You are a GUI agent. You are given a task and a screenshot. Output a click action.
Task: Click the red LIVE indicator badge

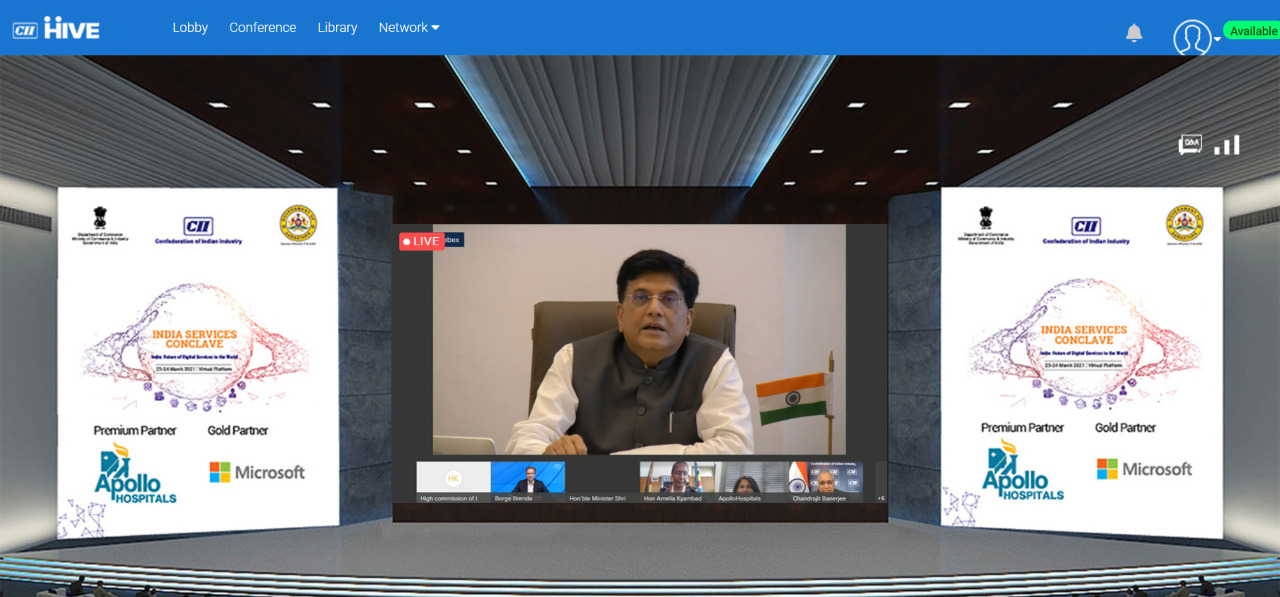tap(421, 241)
